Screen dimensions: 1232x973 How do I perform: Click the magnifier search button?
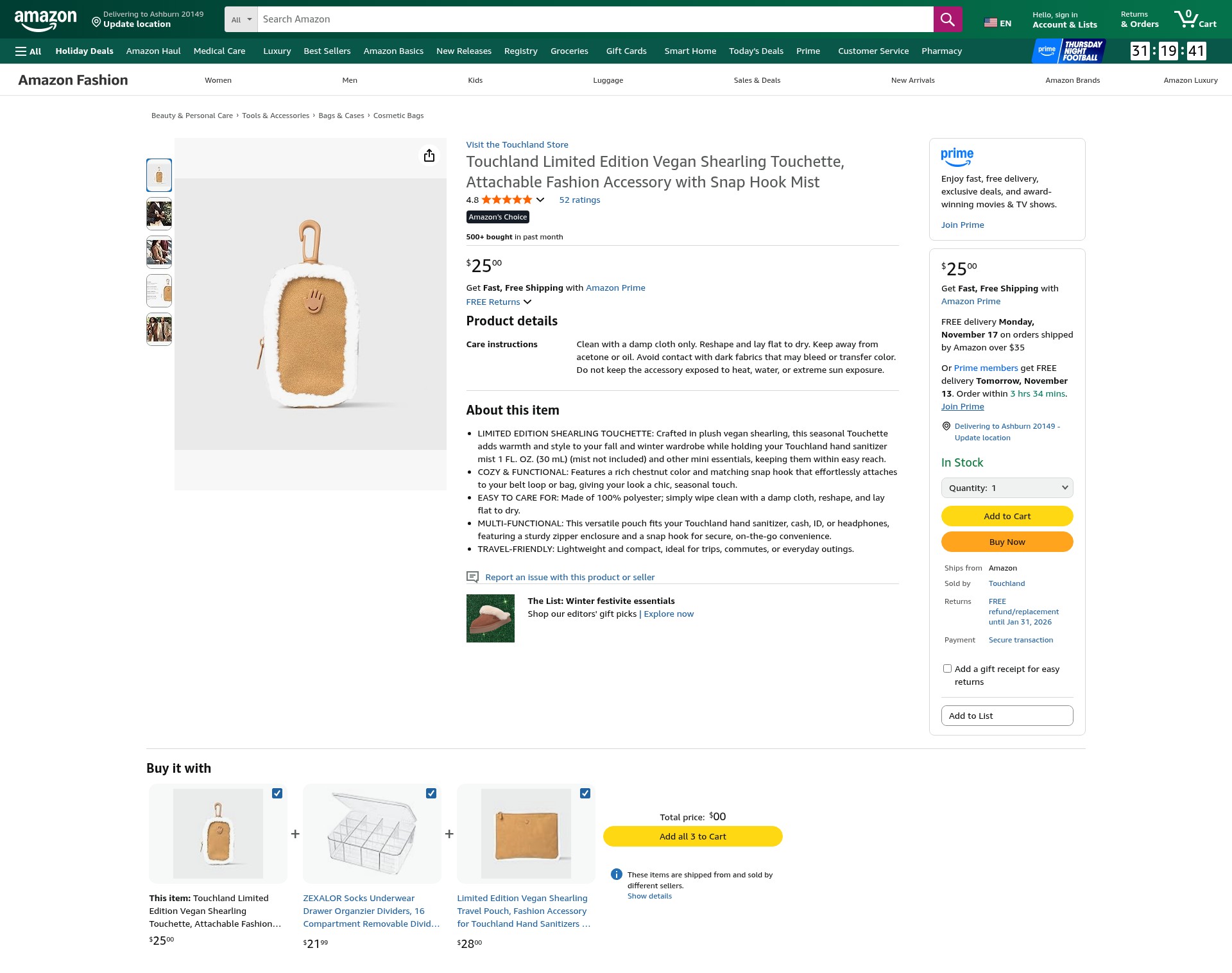coord(947,19)
